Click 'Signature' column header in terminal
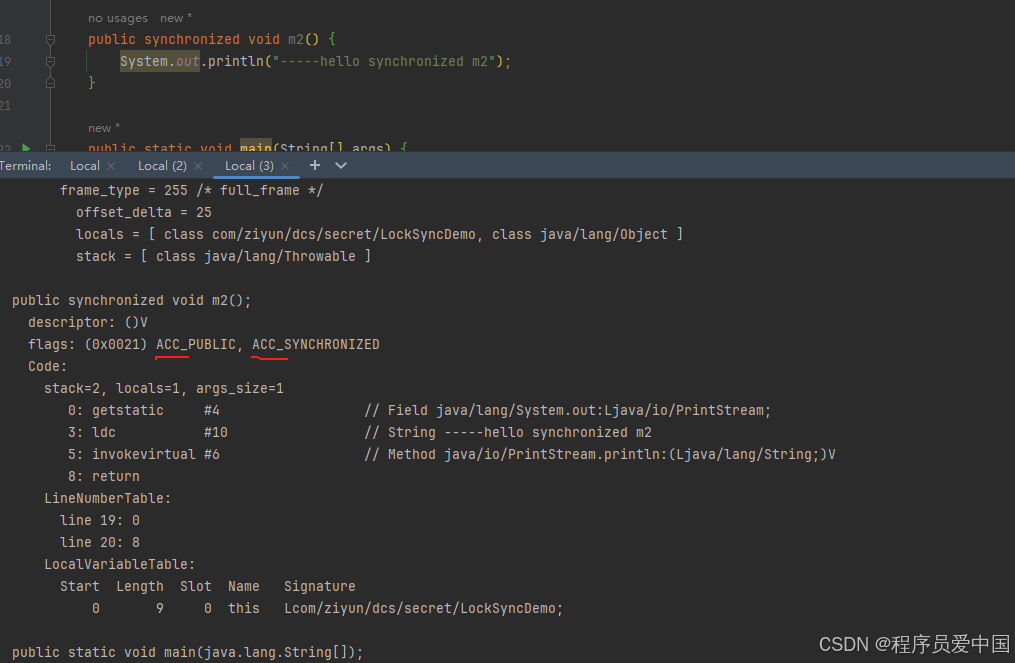This screenshot has width=1015, height=663. pos(320,587)
